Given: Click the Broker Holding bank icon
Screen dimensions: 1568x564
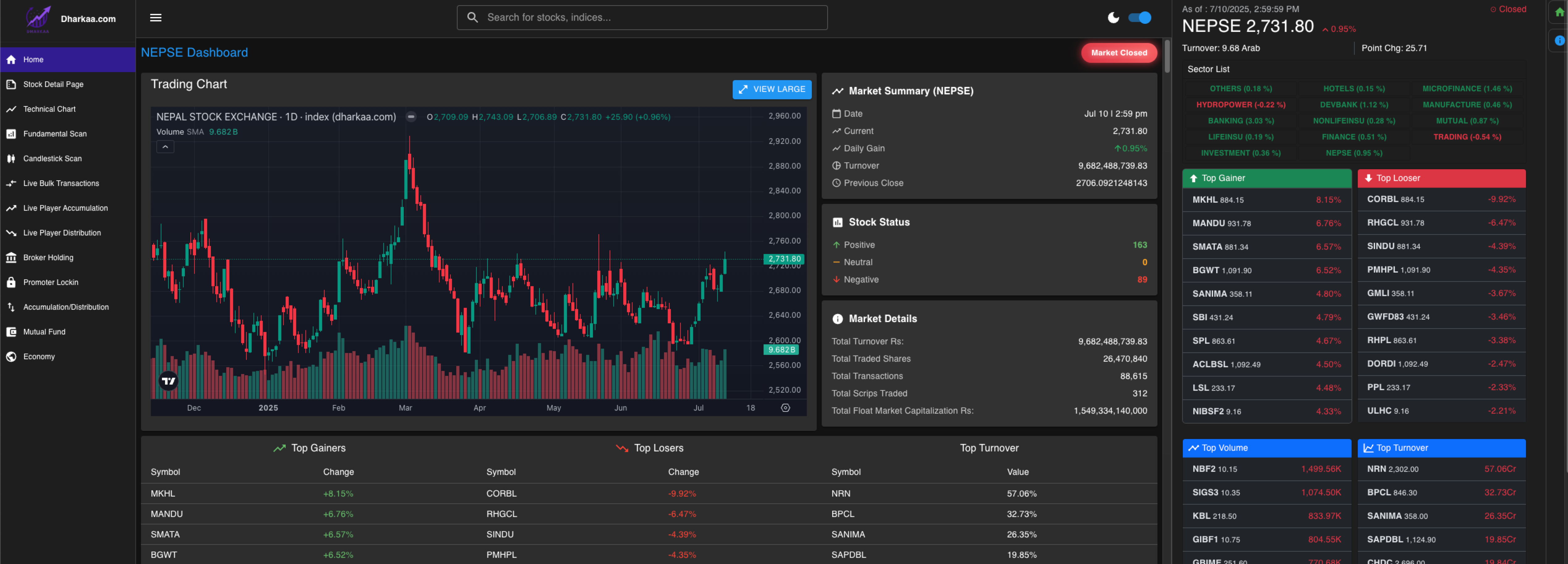Looking at the screenshot, I should [11, 258].
